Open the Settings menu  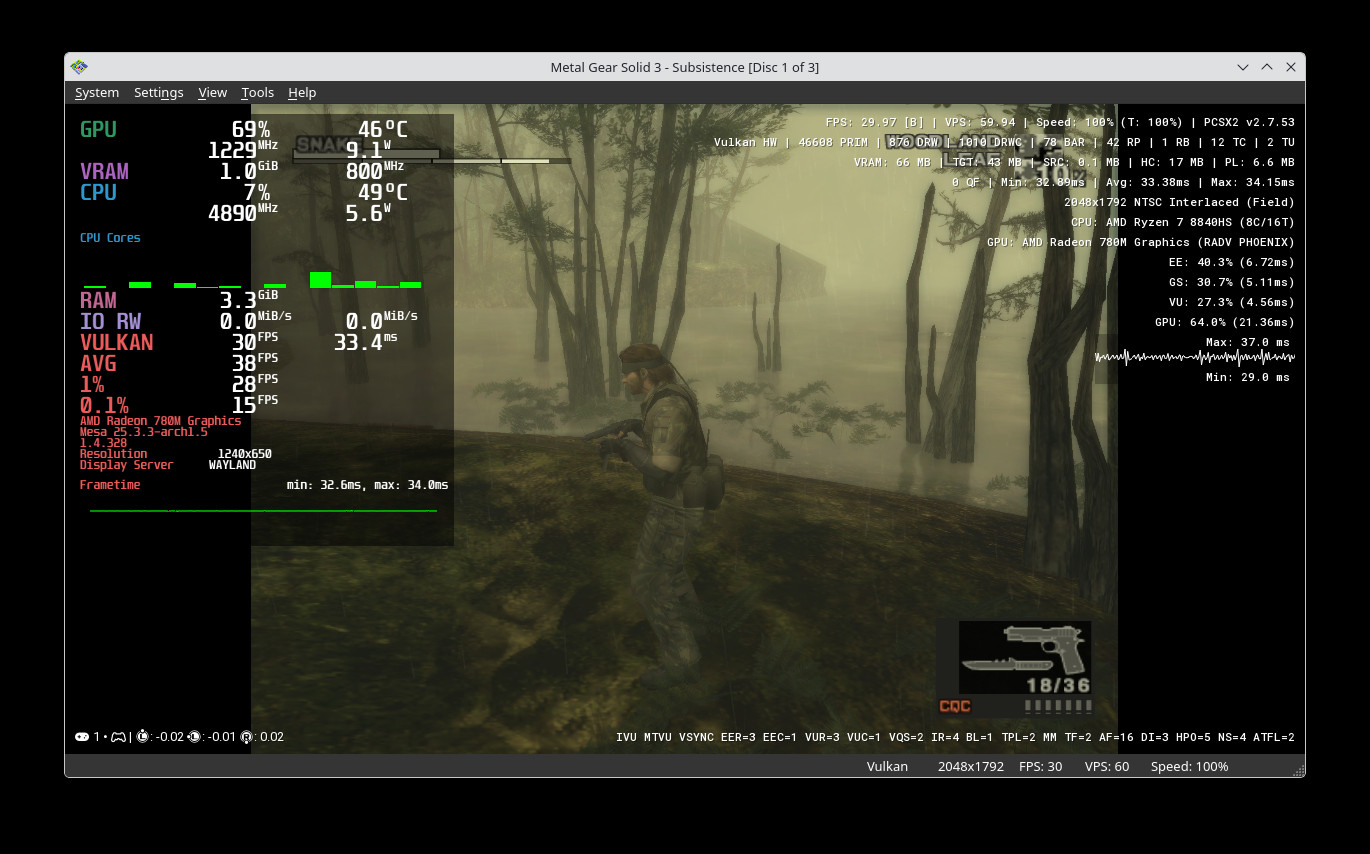click(x=159, y=92)
